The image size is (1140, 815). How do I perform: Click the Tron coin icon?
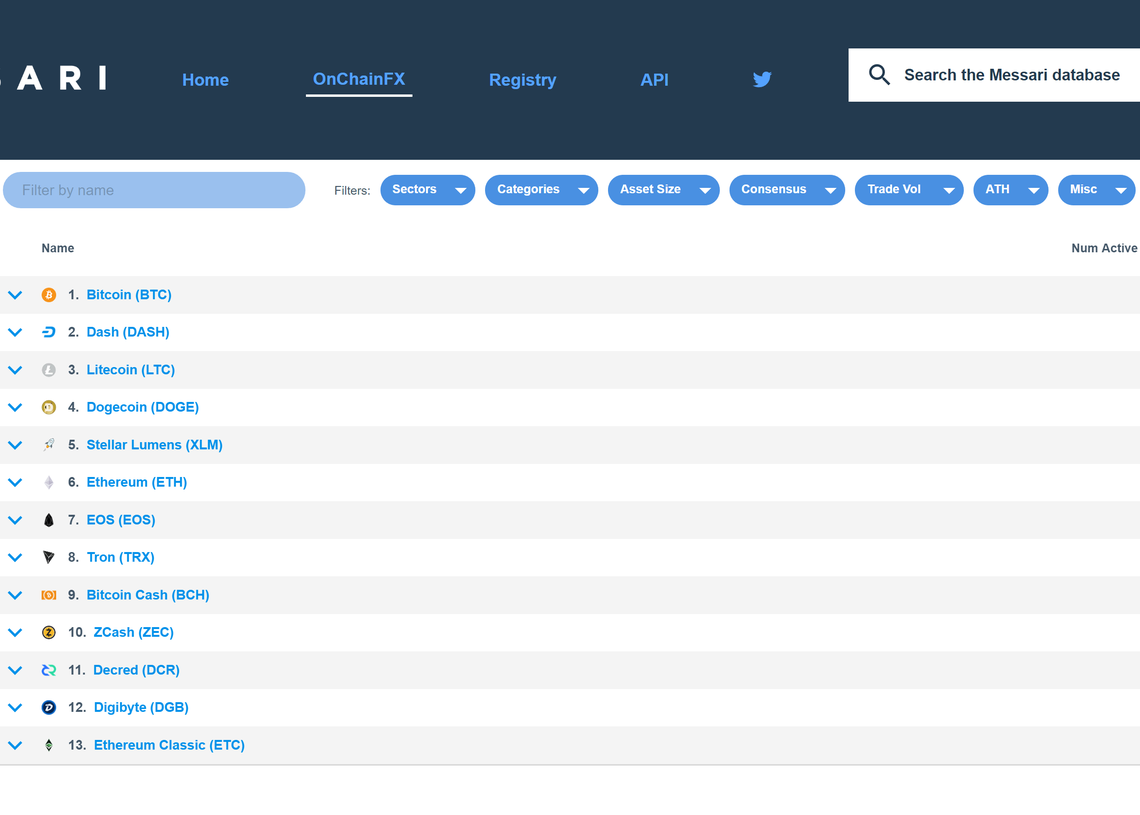(49, 558)
